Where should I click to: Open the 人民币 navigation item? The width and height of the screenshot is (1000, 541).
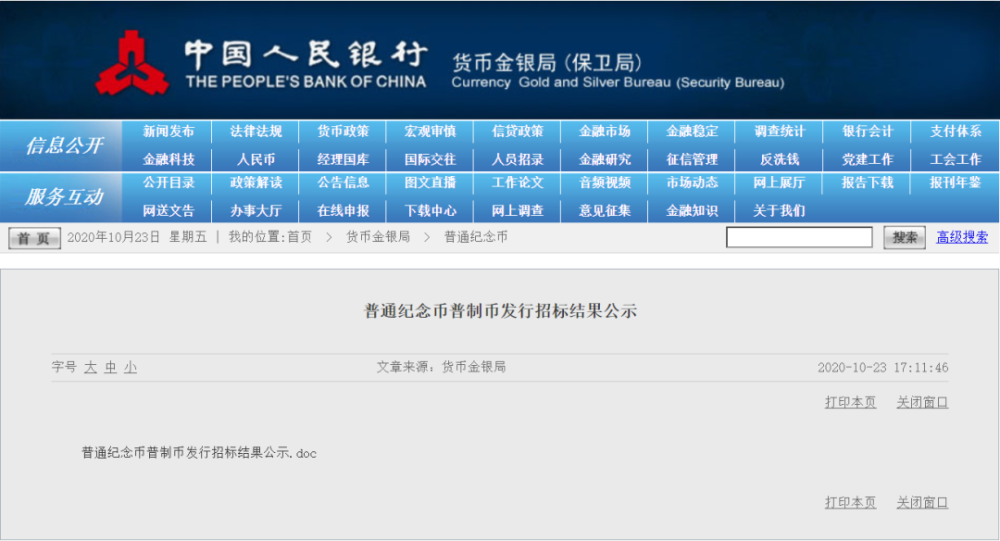click(x=256, y=159)
